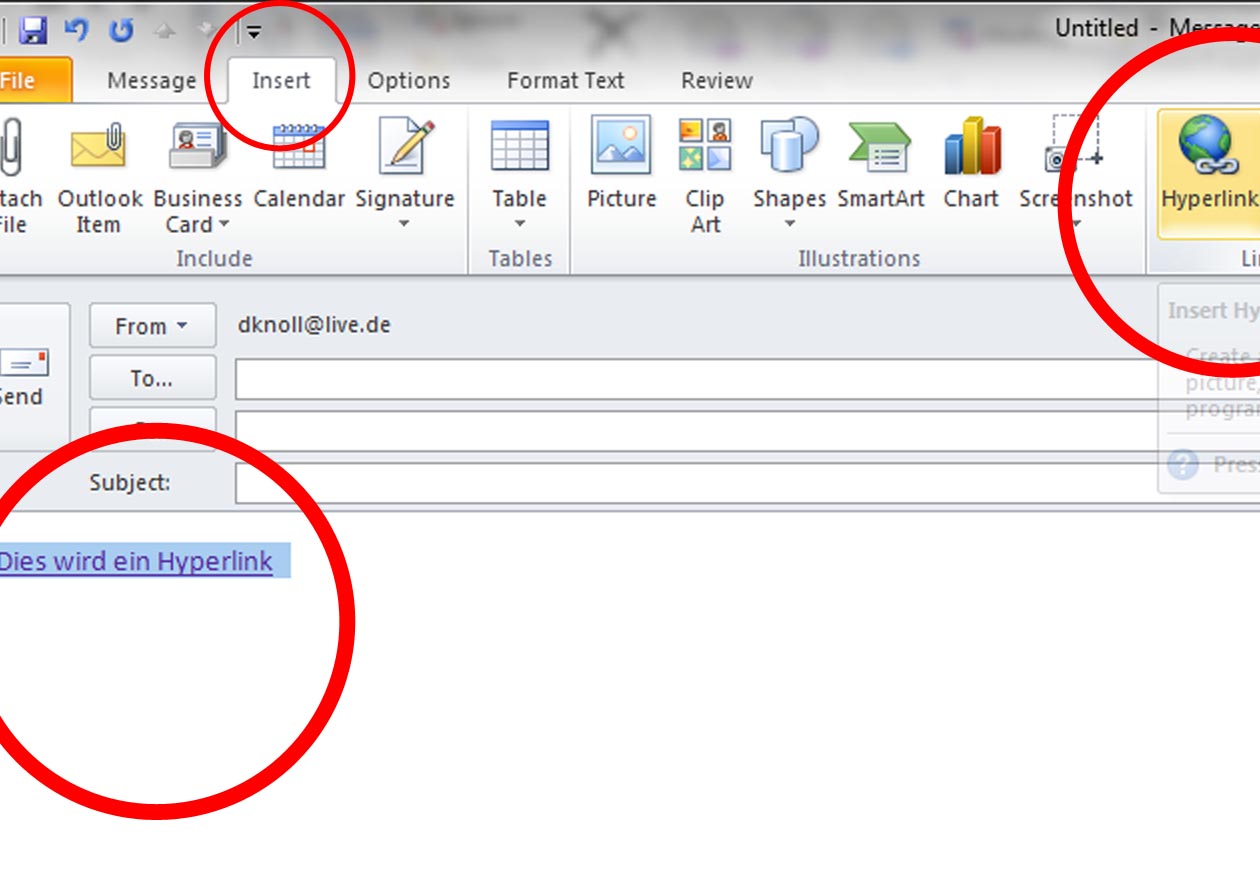
Task: Open the From account selector
Action: click(151, 325)
